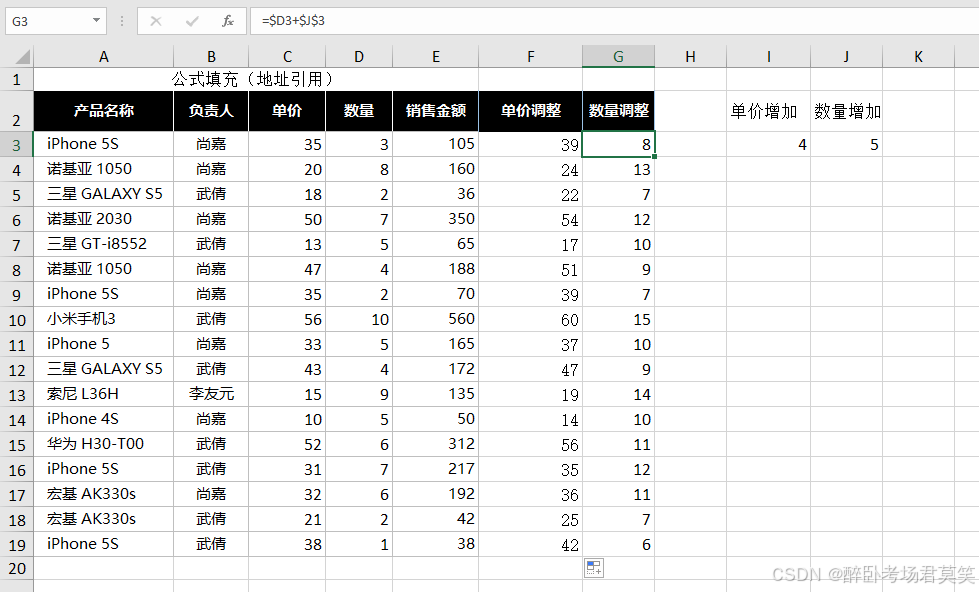Select sales amount cell 350
The height and width of the screenshot is (592, 979).
[x=436, y=219]
